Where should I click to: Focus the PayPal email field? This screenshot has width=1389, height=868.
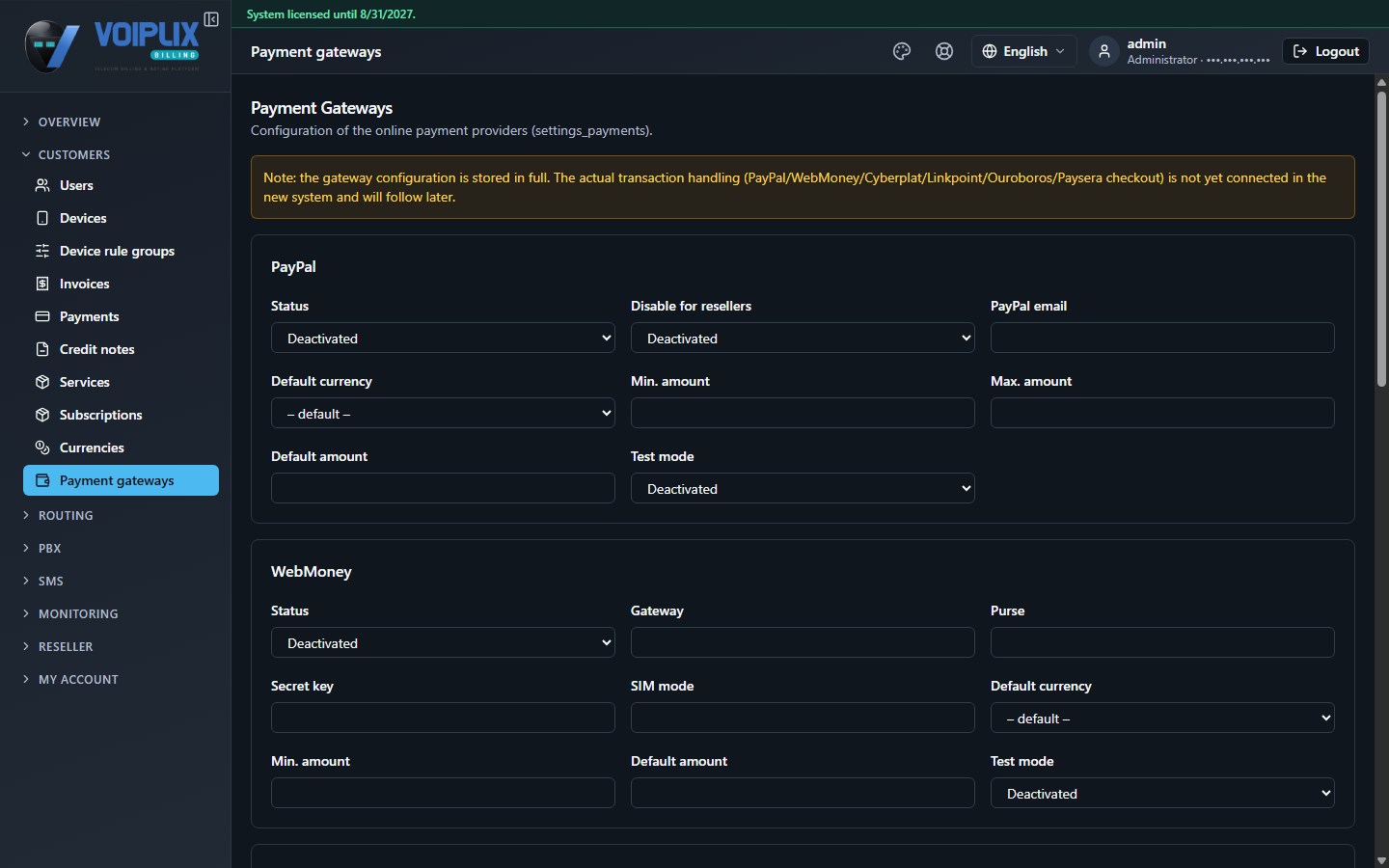click(1162, 338)
